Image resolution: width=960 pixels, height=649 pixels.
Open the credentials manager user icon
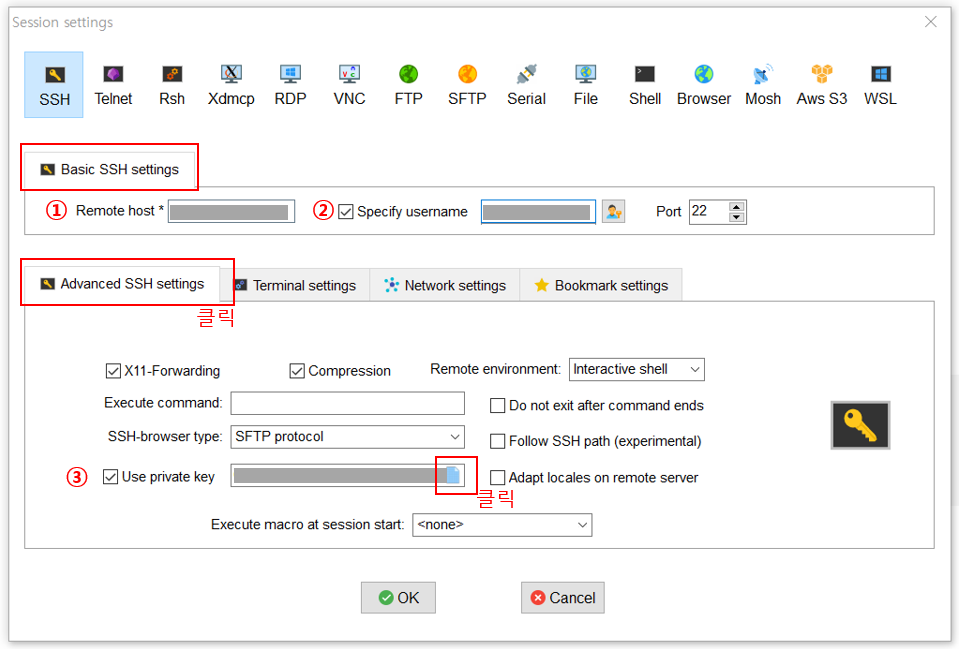pyautogui.click(x=613, y=212)
